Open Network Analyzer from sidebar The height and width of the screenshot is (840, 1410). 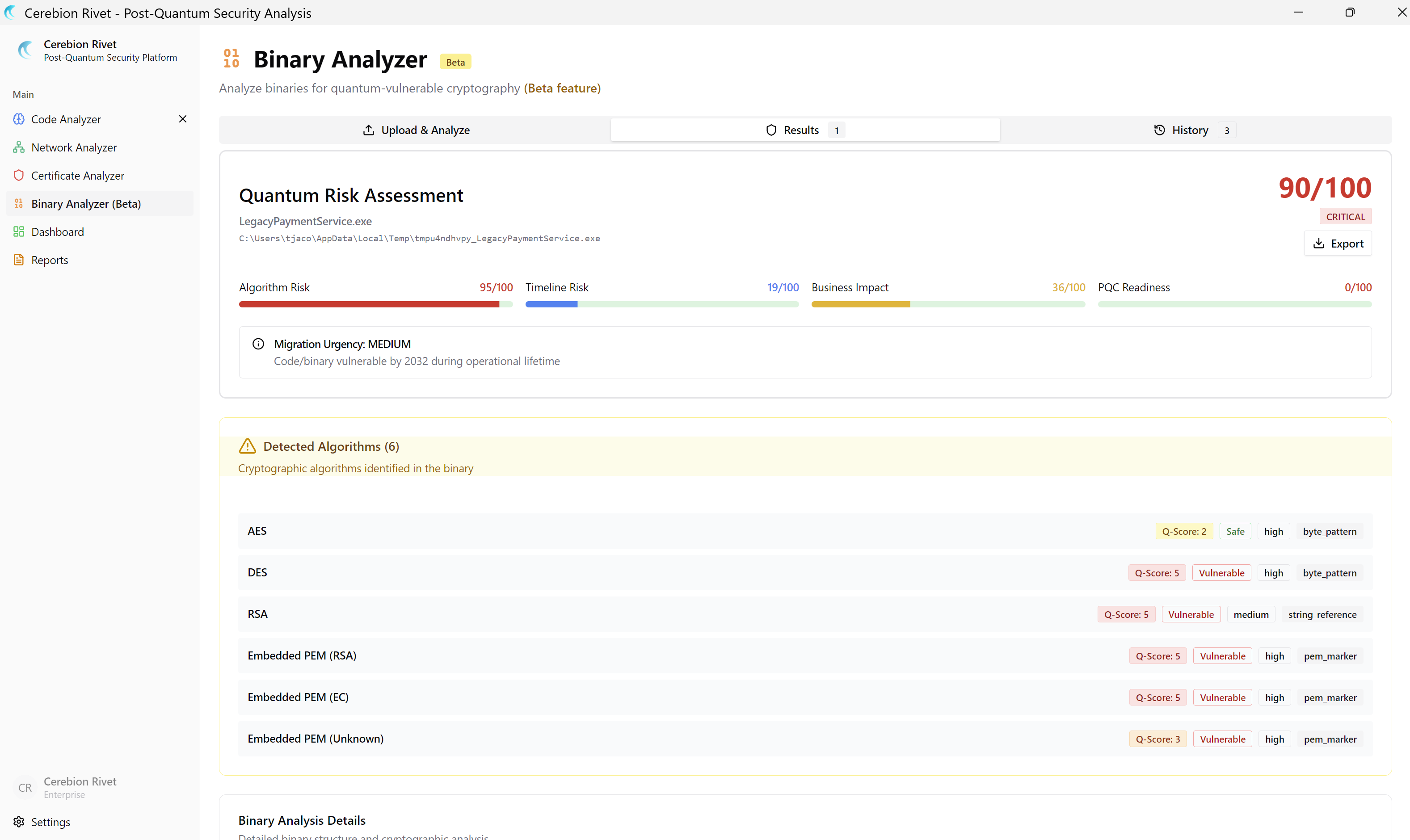[x=100, y=147]
